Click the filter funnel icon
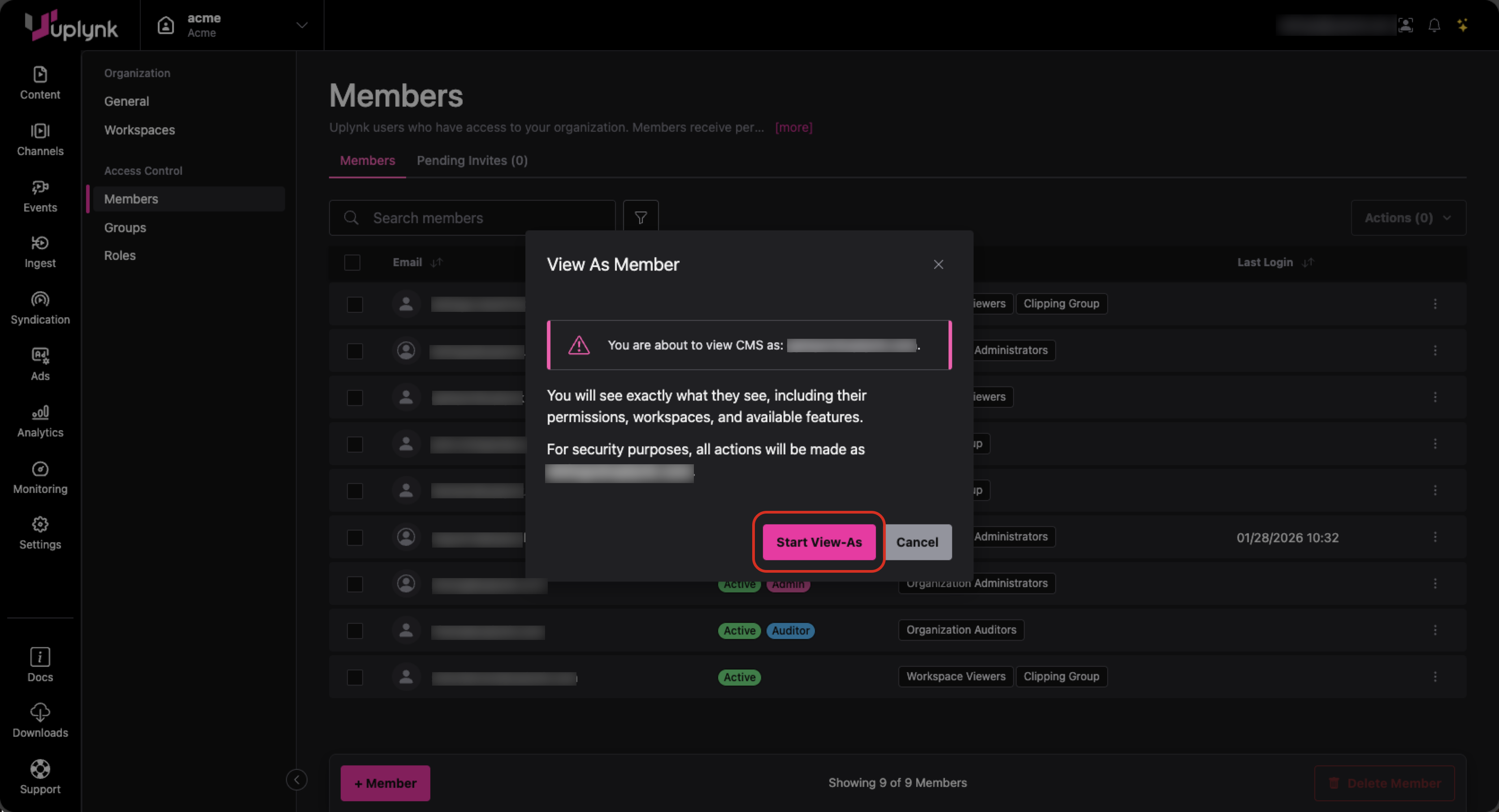Screen dimensions: 1499x812 pyautogui.click(x=640, y=217)
